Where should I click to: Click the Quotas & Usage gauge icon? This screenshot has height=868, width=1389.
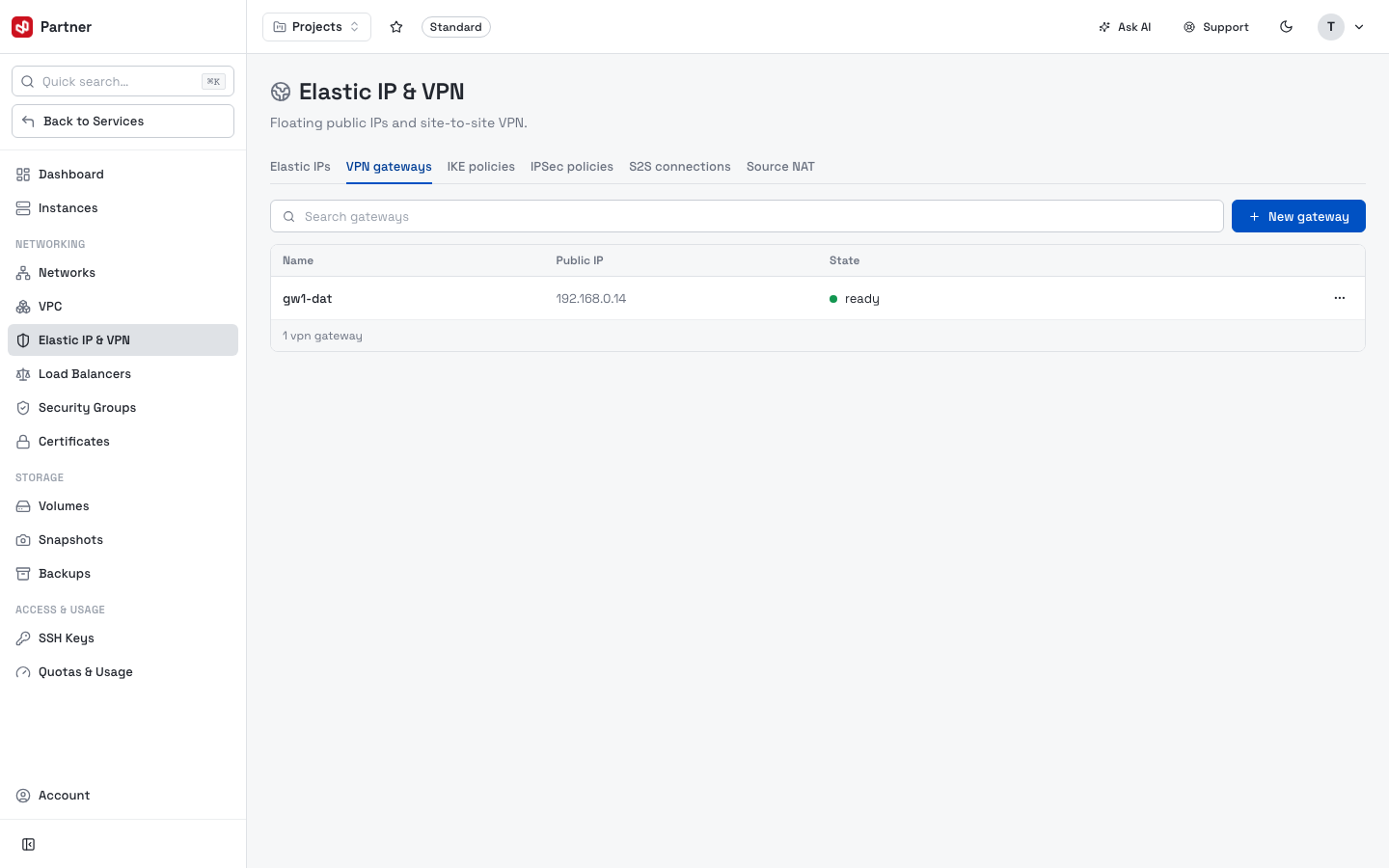click(23, 672)
